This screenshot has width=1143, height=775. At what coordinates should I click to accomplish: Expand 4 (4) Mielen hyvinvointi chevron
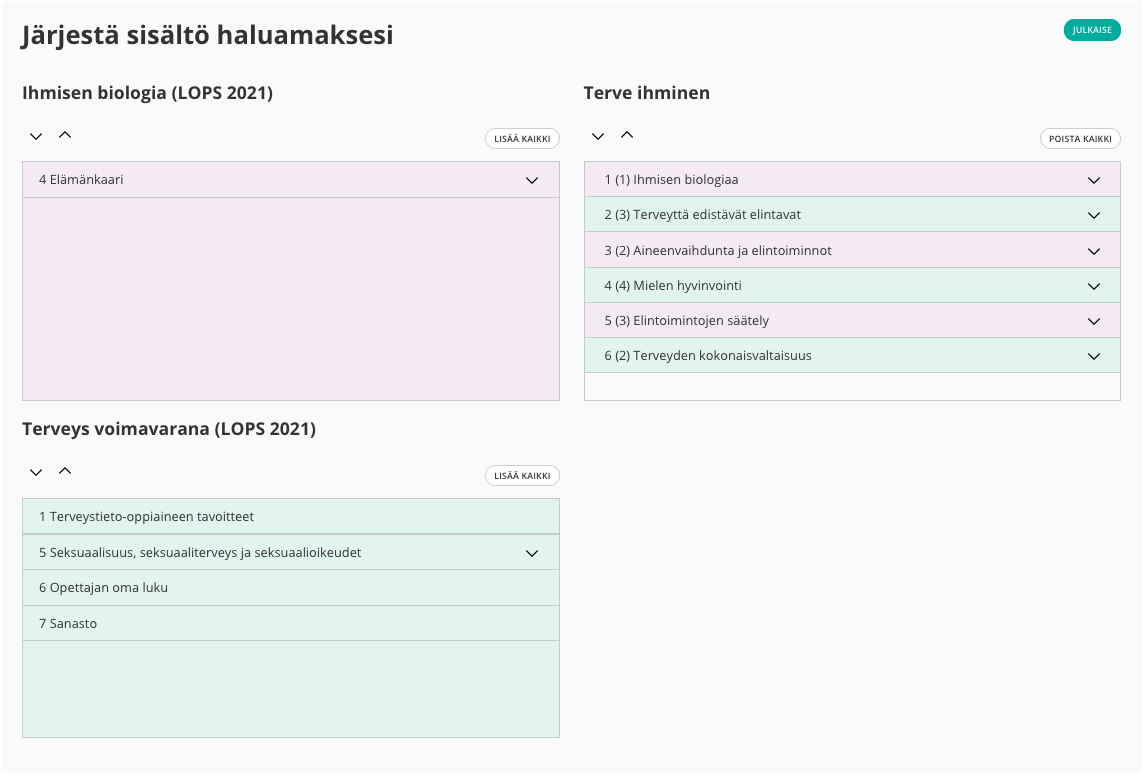tap(1094, 286)
